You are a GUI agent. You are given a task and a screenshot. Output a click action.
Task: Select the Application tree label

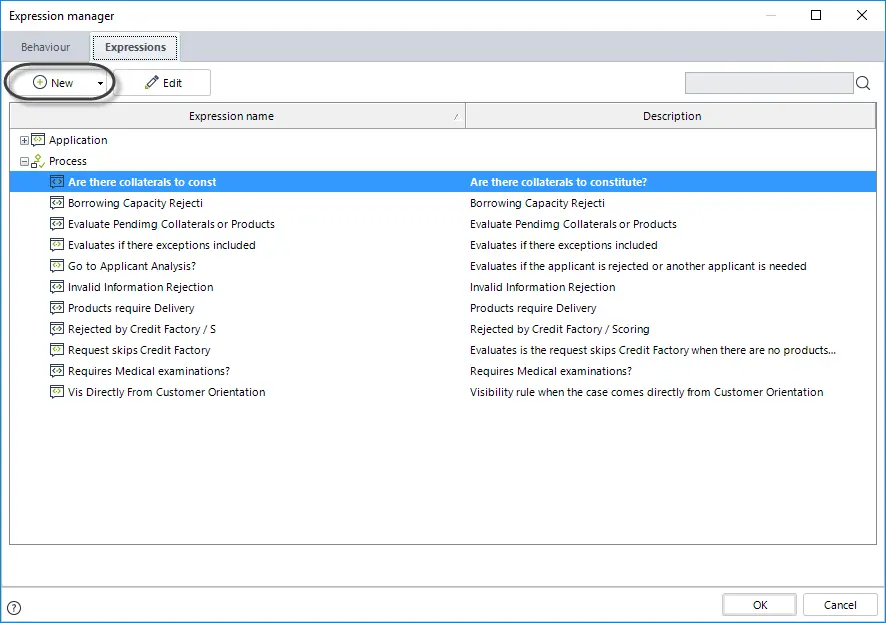pyautogui.click(x=78, y=140)
